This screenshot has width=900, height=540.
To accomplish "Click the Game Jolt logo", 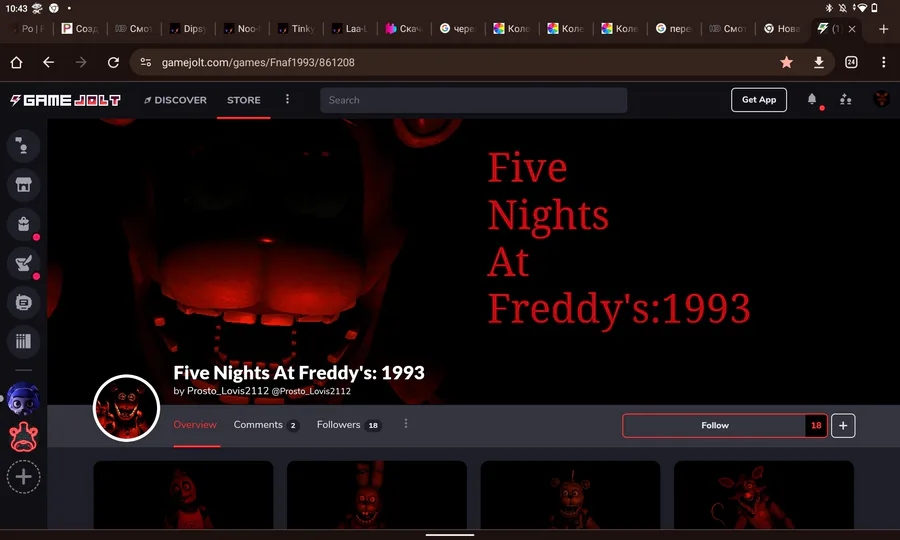I will (x=65, y=100).
